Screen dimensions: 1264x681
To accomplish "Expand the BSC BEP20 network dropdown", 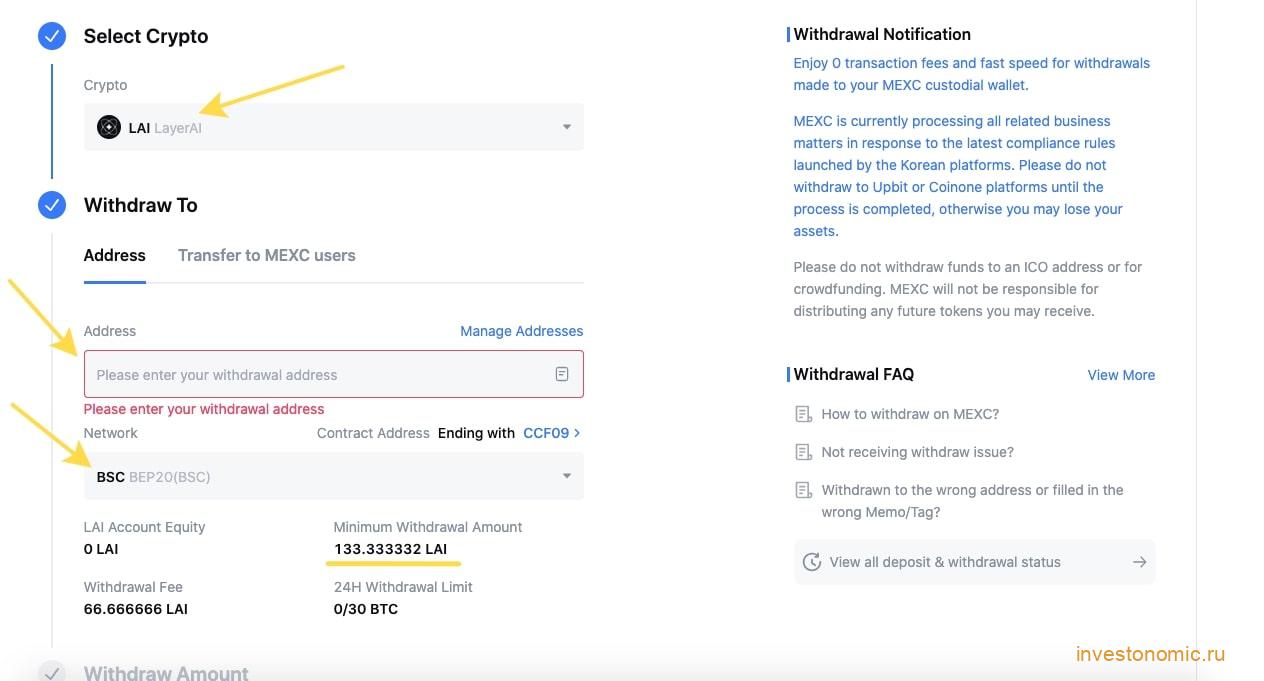I will tap(334, 477).
